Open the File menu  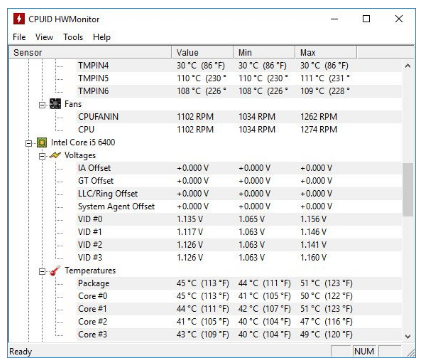[19, 37]
